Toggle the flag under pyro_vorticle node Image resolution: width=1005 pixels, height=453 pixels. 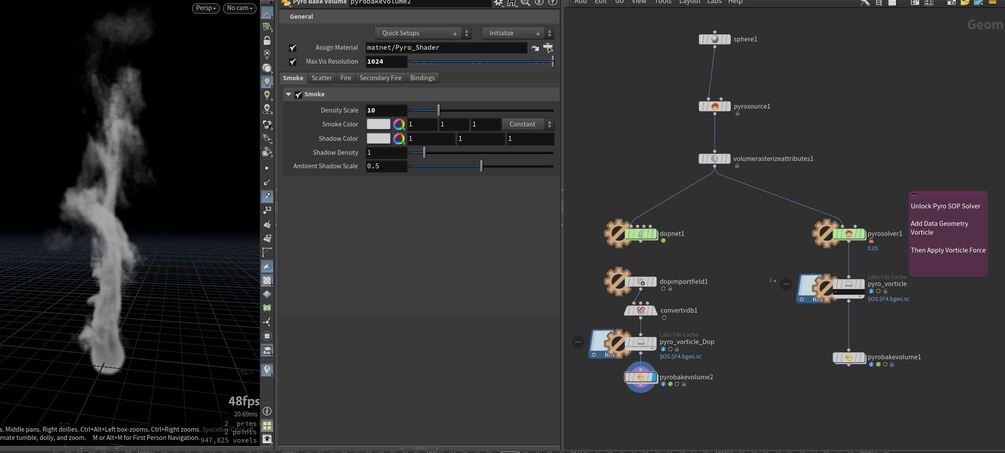coord(878,292)
